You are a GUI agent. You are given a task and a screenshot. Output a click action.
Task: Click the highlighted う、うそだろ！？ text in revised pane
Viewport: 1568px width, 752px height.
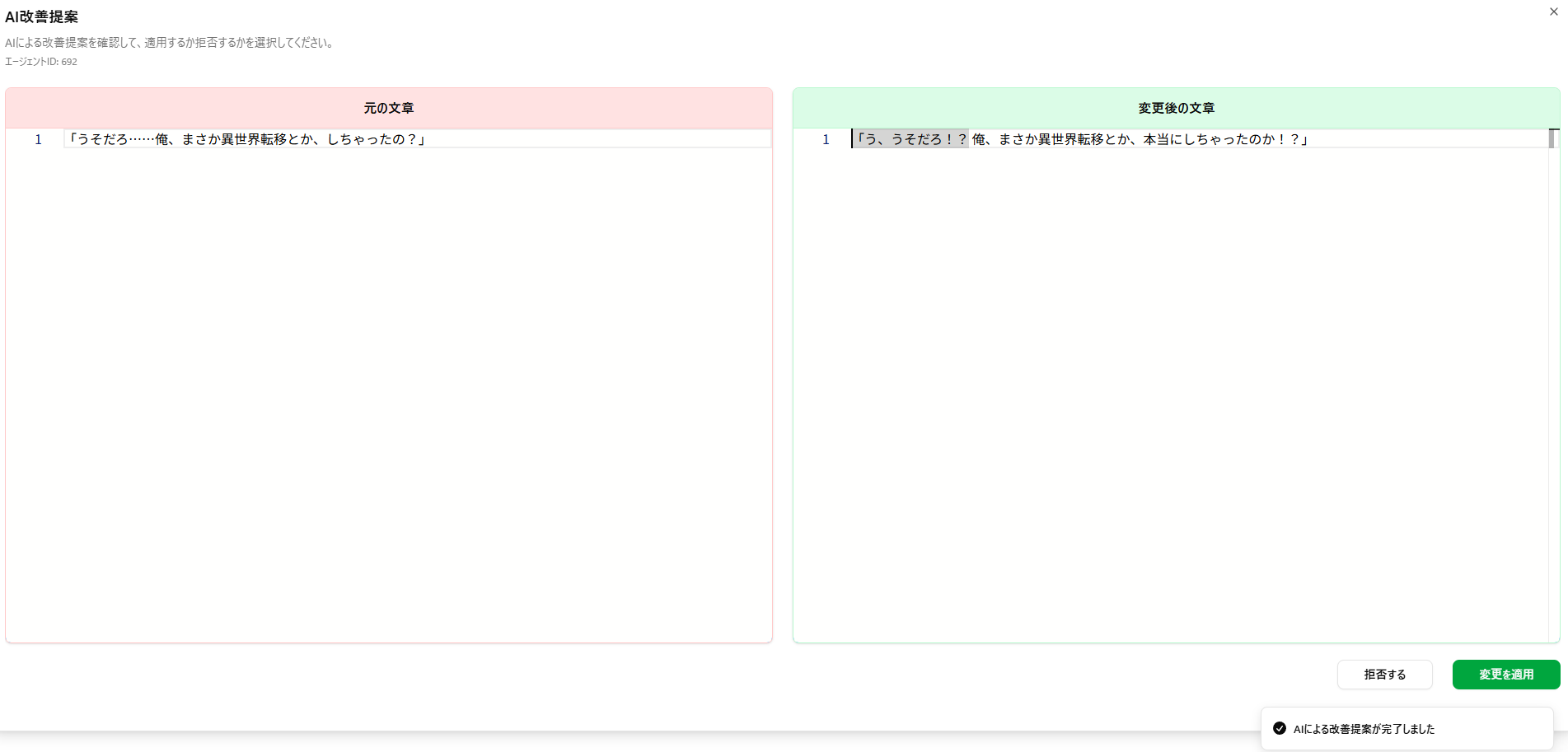tap(911, 139)
